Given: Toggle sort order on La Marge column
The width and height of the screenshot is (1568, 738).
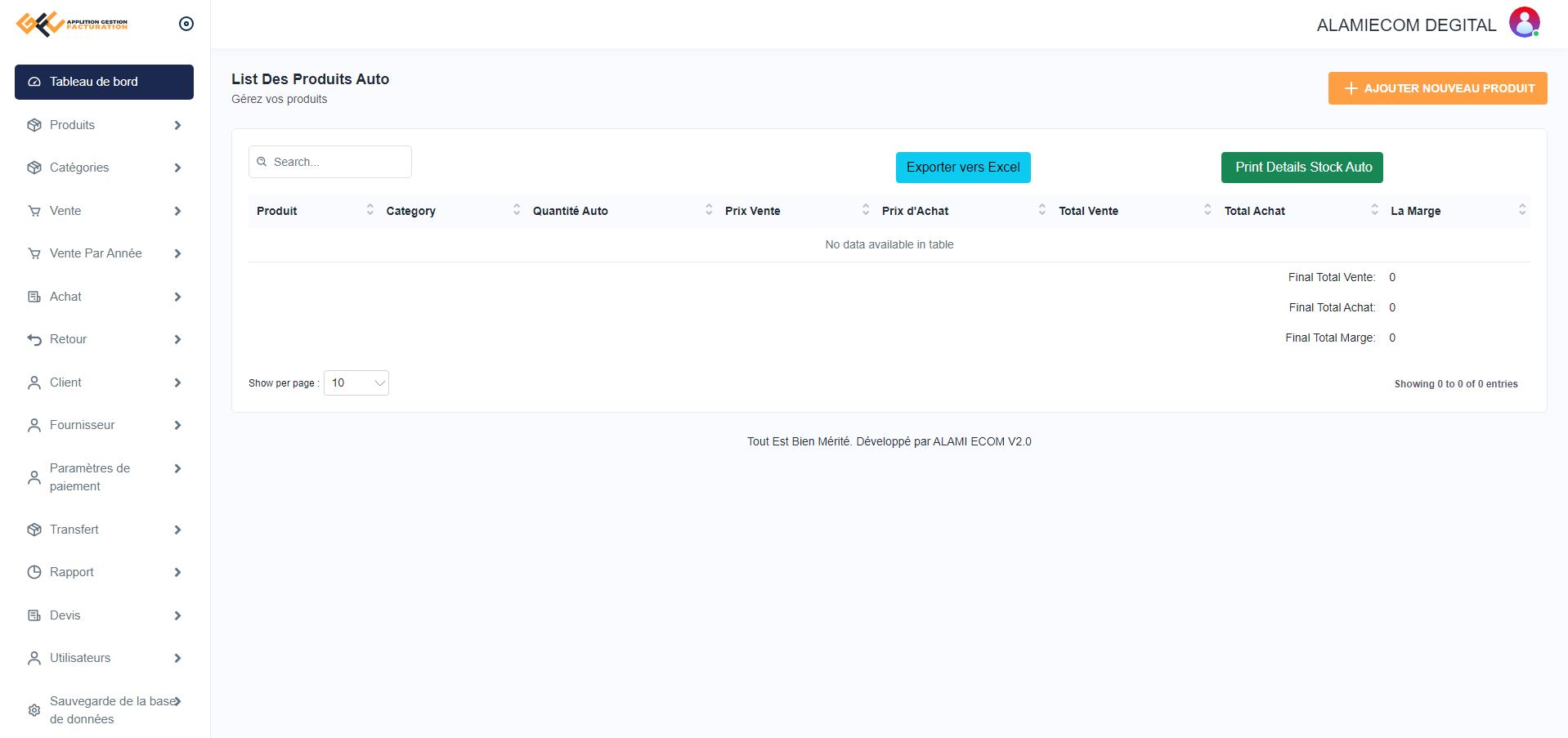Looking at the screenshot, I should pyautogui.click(x=1521, y=210).
